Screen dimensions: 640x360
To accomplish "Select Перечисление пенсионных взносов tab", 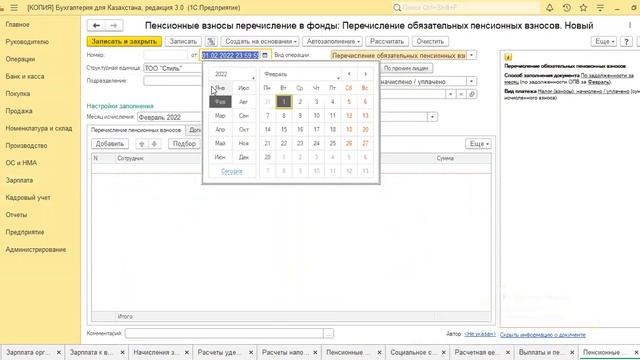I will (x=136, y=130).
